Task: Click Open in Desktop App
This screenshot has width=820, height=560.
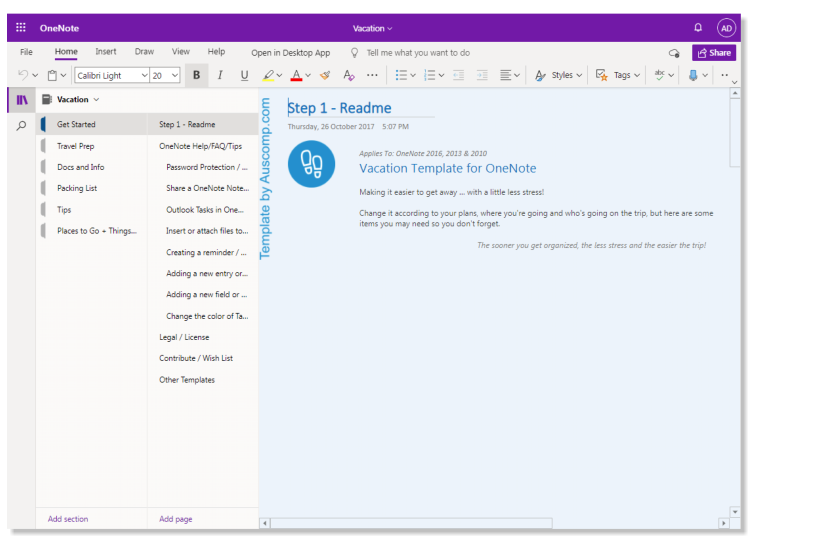Action: click(290, 53)
